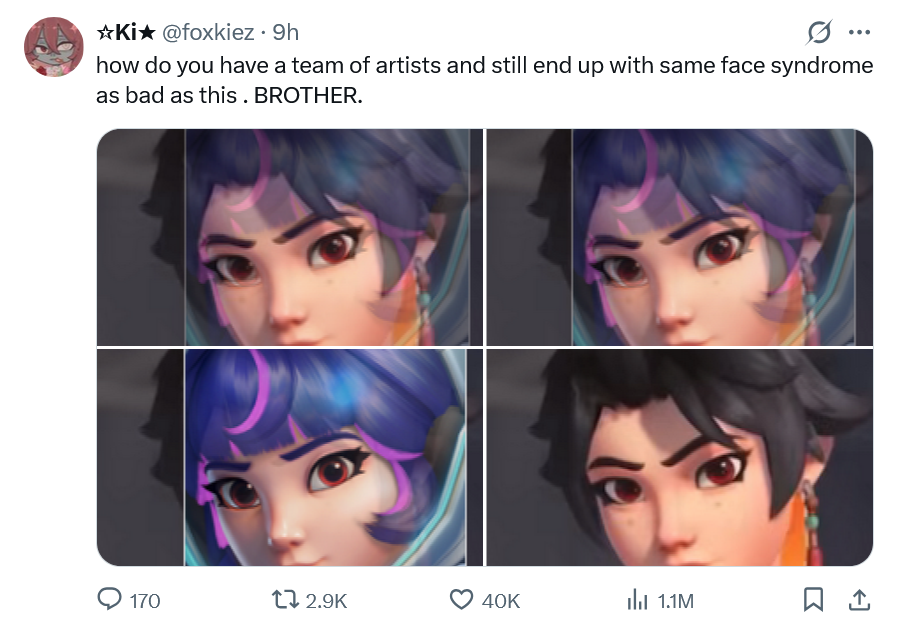The height and width of the screenshot is (633, 898).
Task: Click the 2.9K reposts count
Action: coord(325,601)
